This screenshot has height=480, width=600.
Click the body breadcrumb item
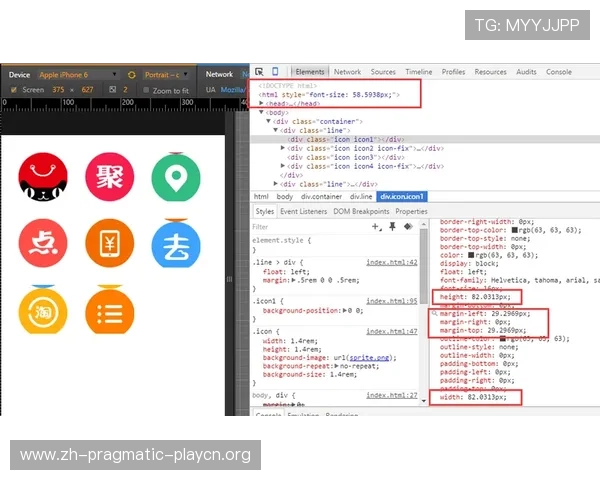pos(285,196)
